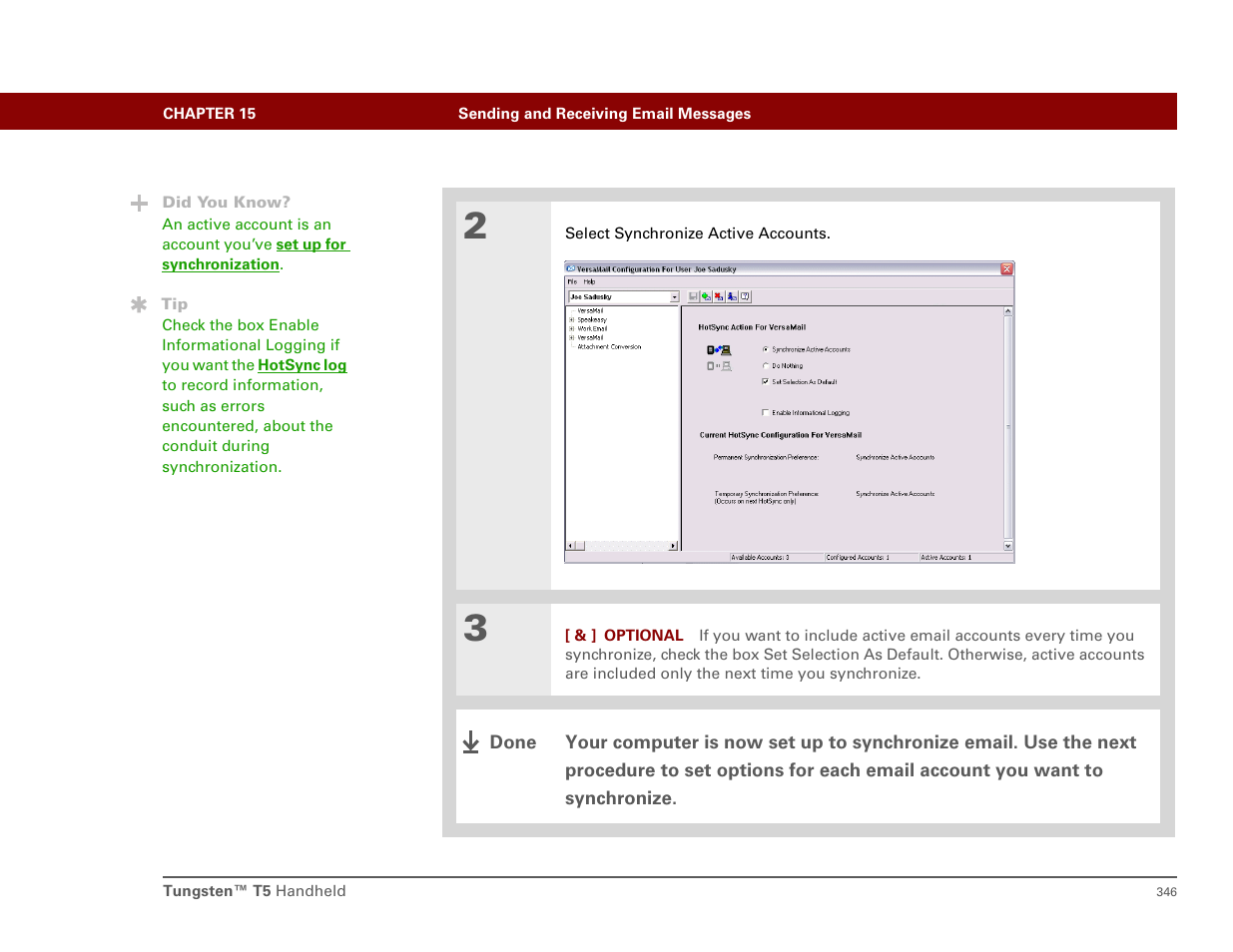Click the blue user account toolbar icon
1233x952 pixels.
click(x=732, y=296)
